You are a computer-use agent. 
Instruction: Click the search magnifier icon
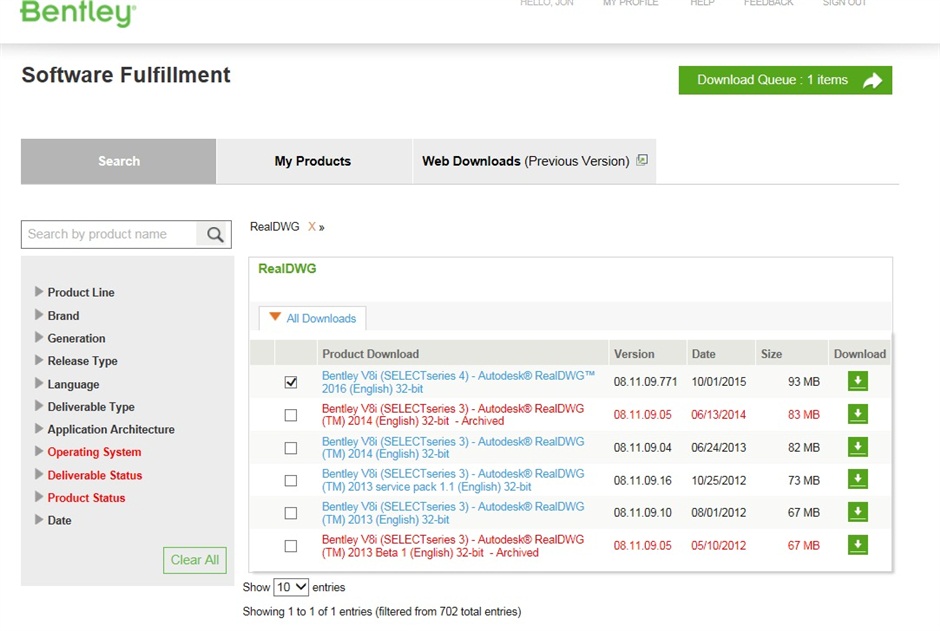click(215, 234)
